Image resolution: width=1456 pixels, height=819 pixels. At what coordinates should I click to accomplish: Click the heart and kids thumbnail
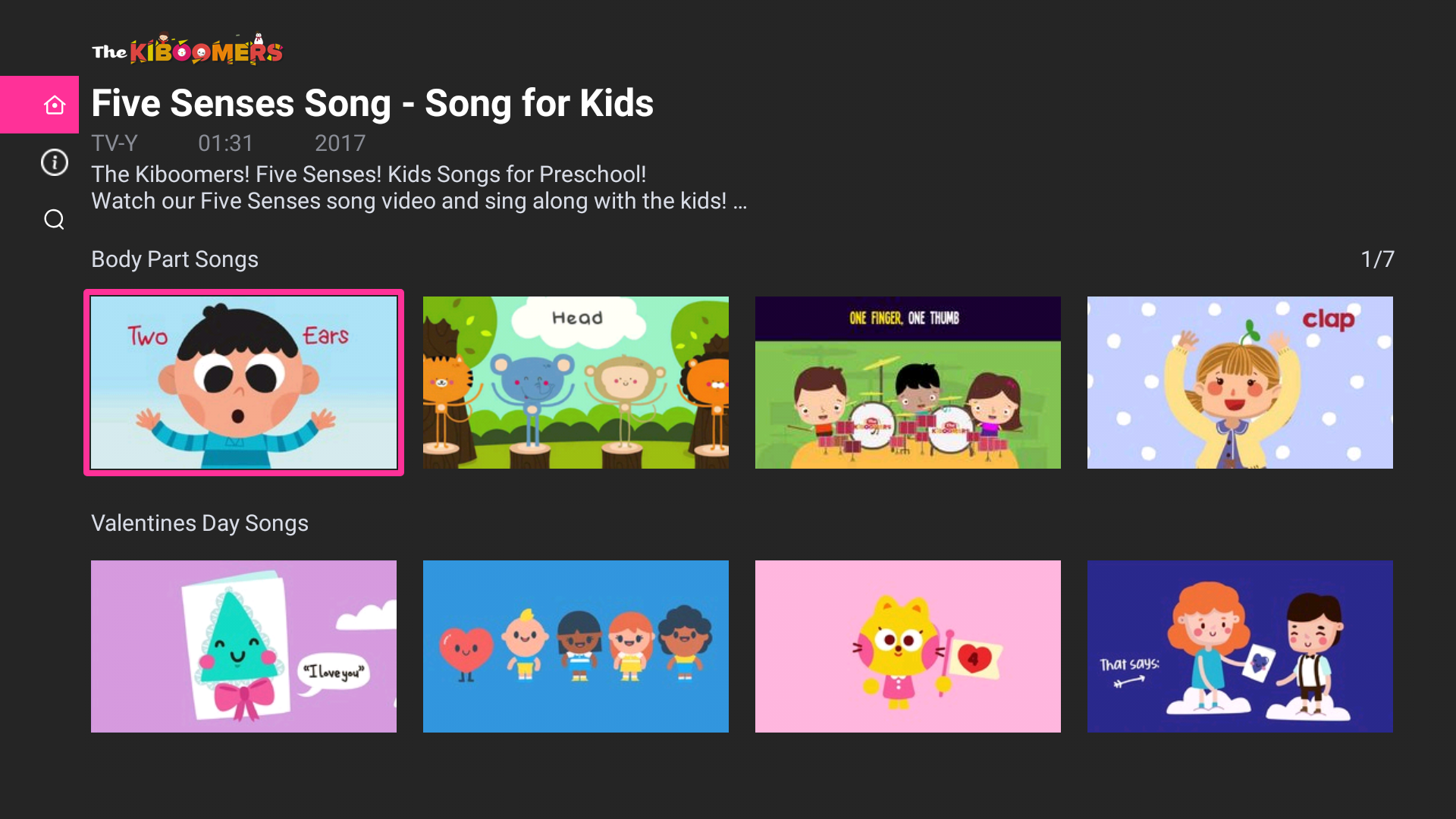[576, 646]
